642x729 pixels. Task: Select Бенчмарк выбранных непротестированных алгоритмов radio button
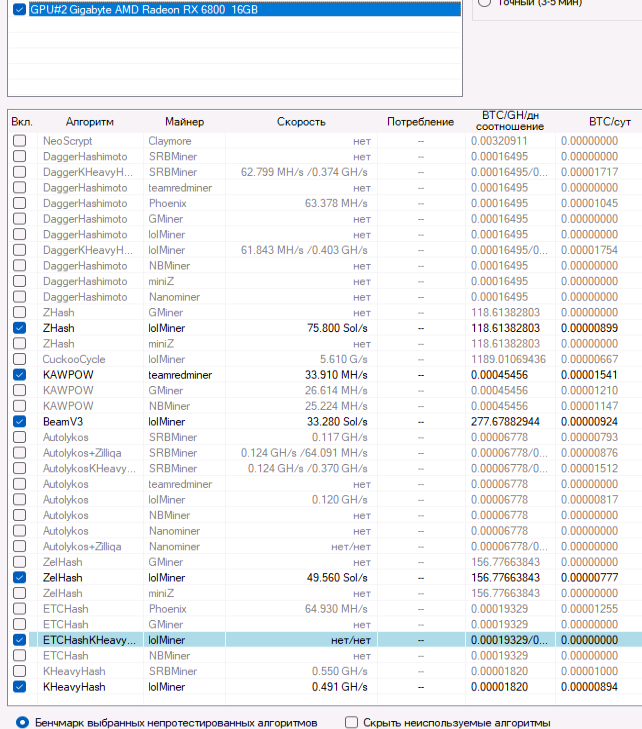pos(22,722)
